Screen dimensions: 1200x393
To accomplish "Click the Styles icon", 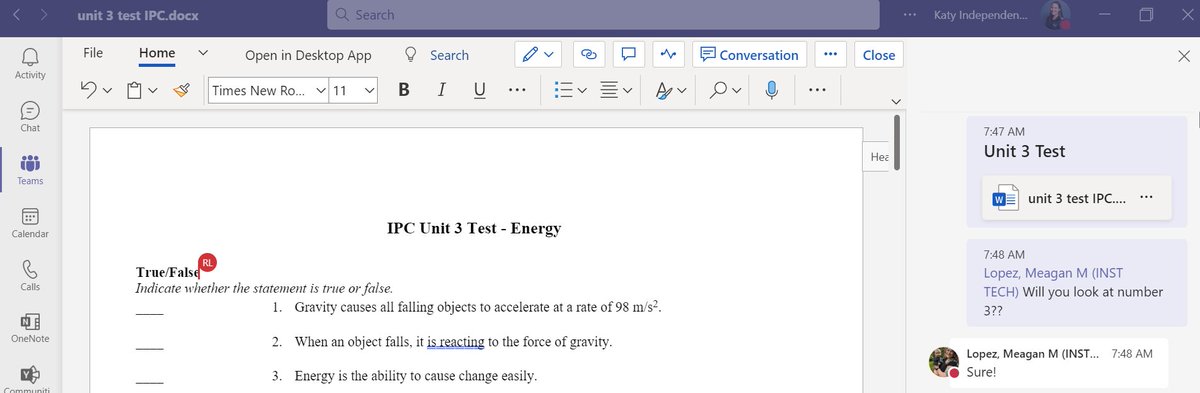I will (x=664, y=91).
